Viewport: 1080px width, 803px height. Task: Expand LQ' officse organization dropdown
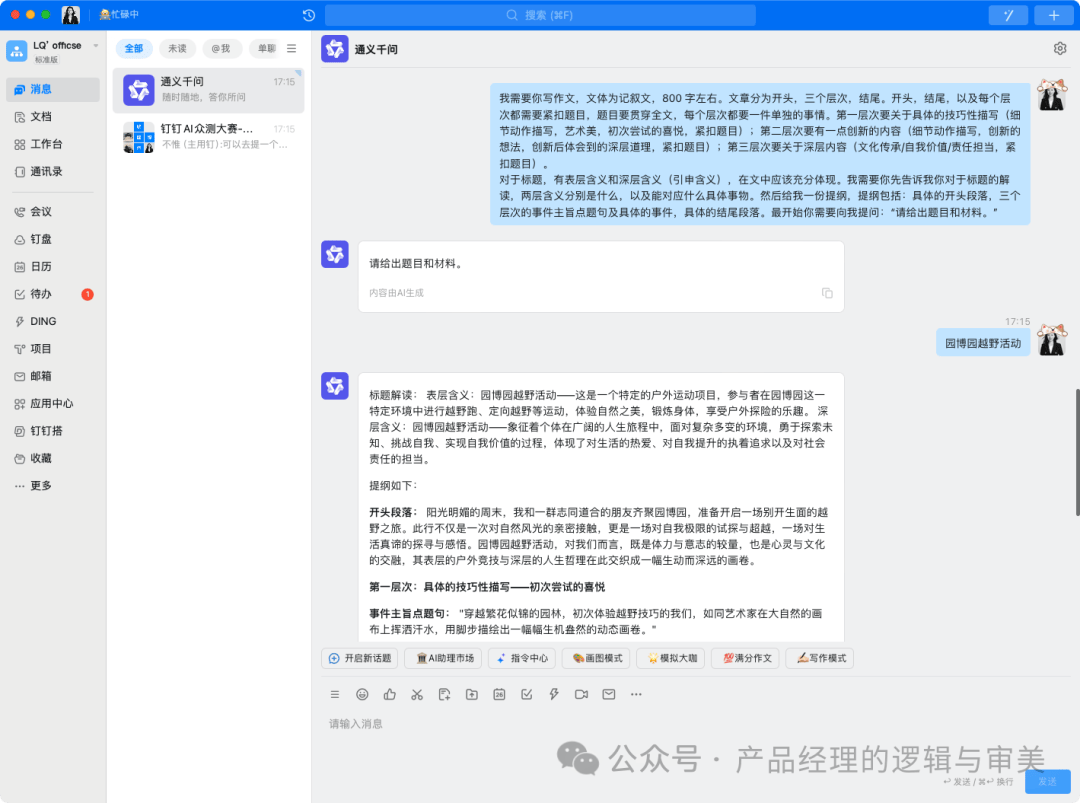tap(96, 45)
